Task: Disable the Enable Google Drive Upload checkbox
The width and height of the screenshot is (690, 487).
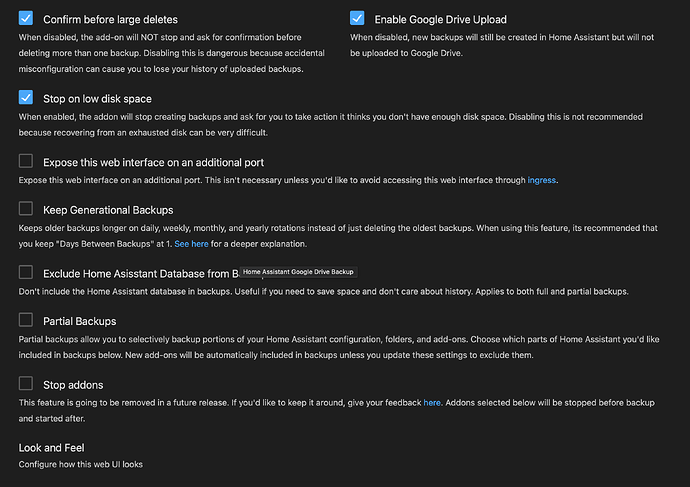Action: (x=357, y=18)
